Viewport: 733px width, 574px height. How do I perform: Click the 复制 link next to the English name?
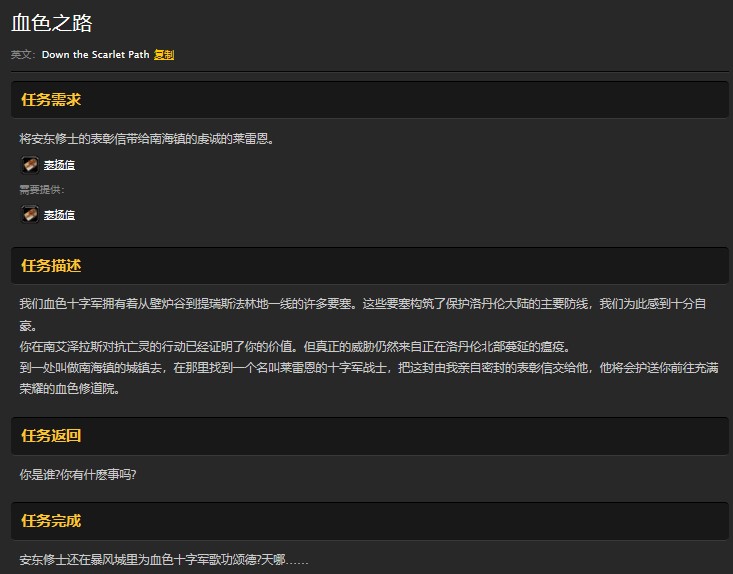coord(164,55)
